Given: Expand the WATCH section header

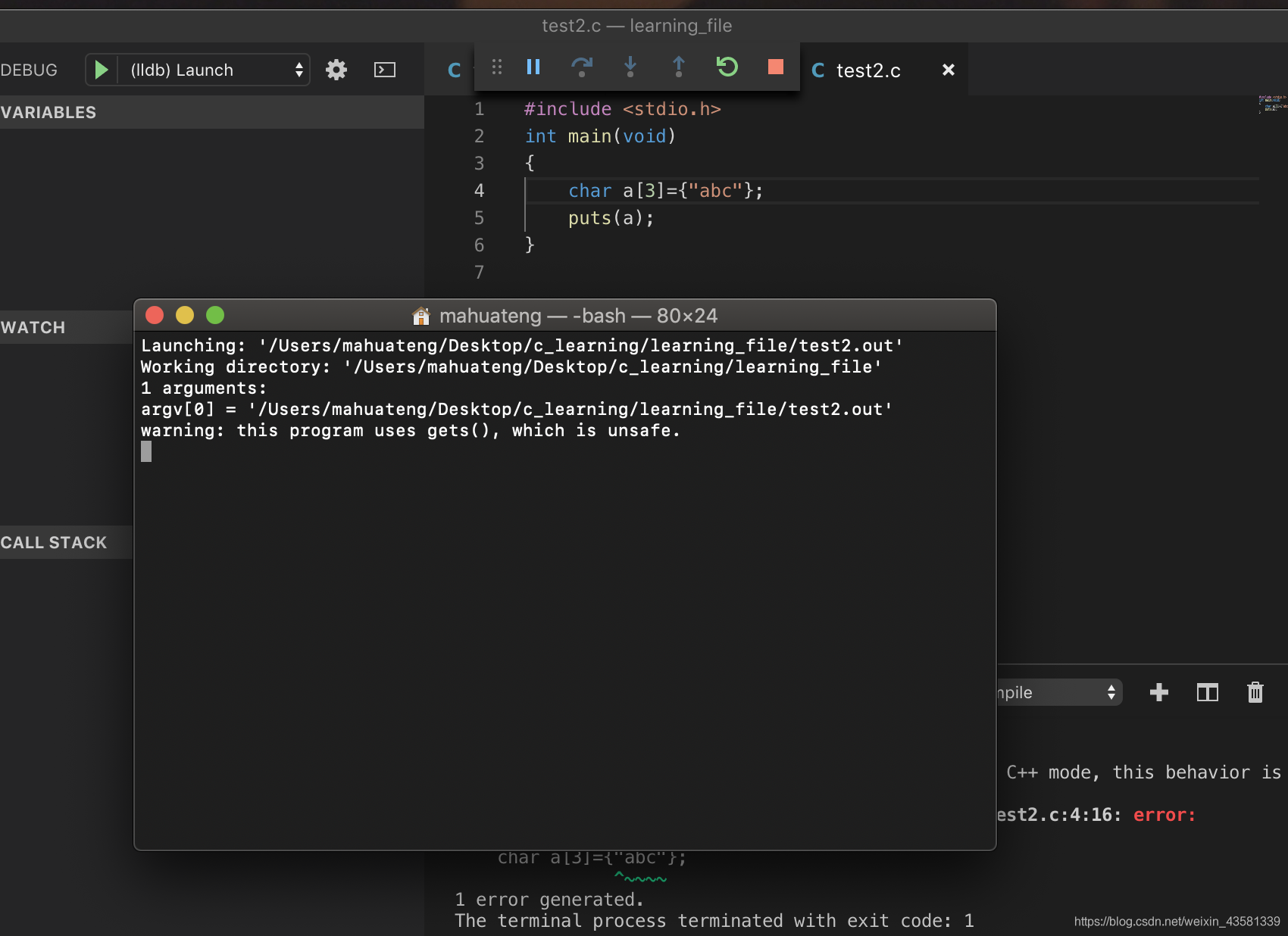Looking at the screenshot, I should point(67,327).
